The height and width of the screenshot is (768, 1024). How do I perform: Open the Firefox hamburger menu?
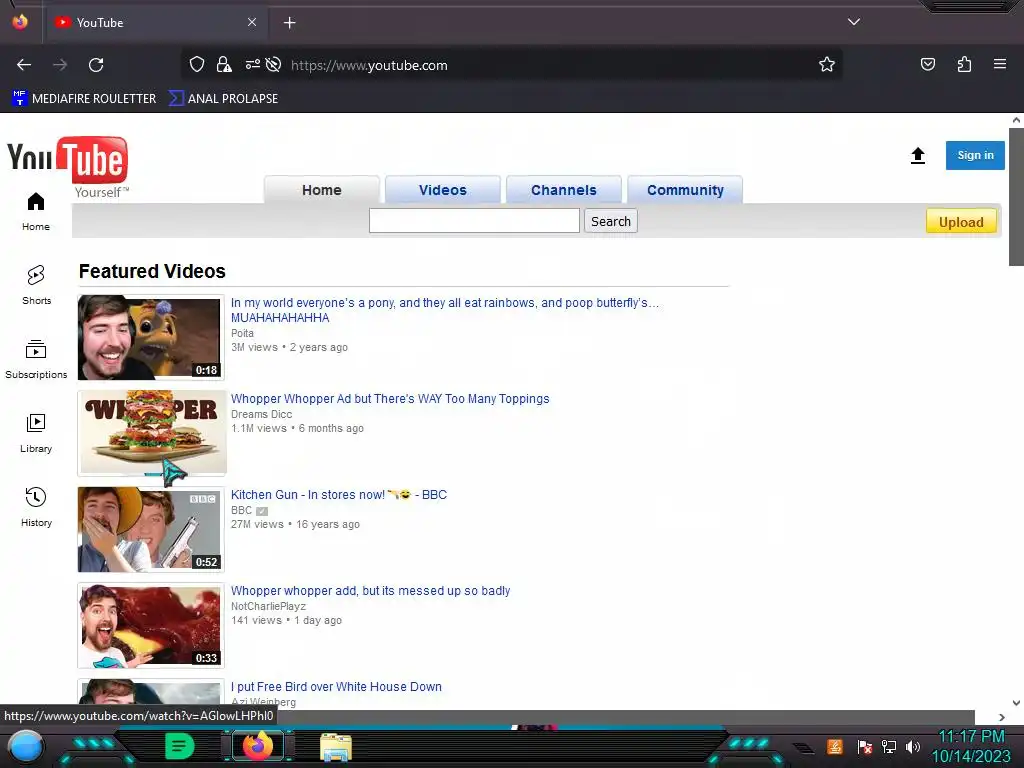(x=999, y=64)
